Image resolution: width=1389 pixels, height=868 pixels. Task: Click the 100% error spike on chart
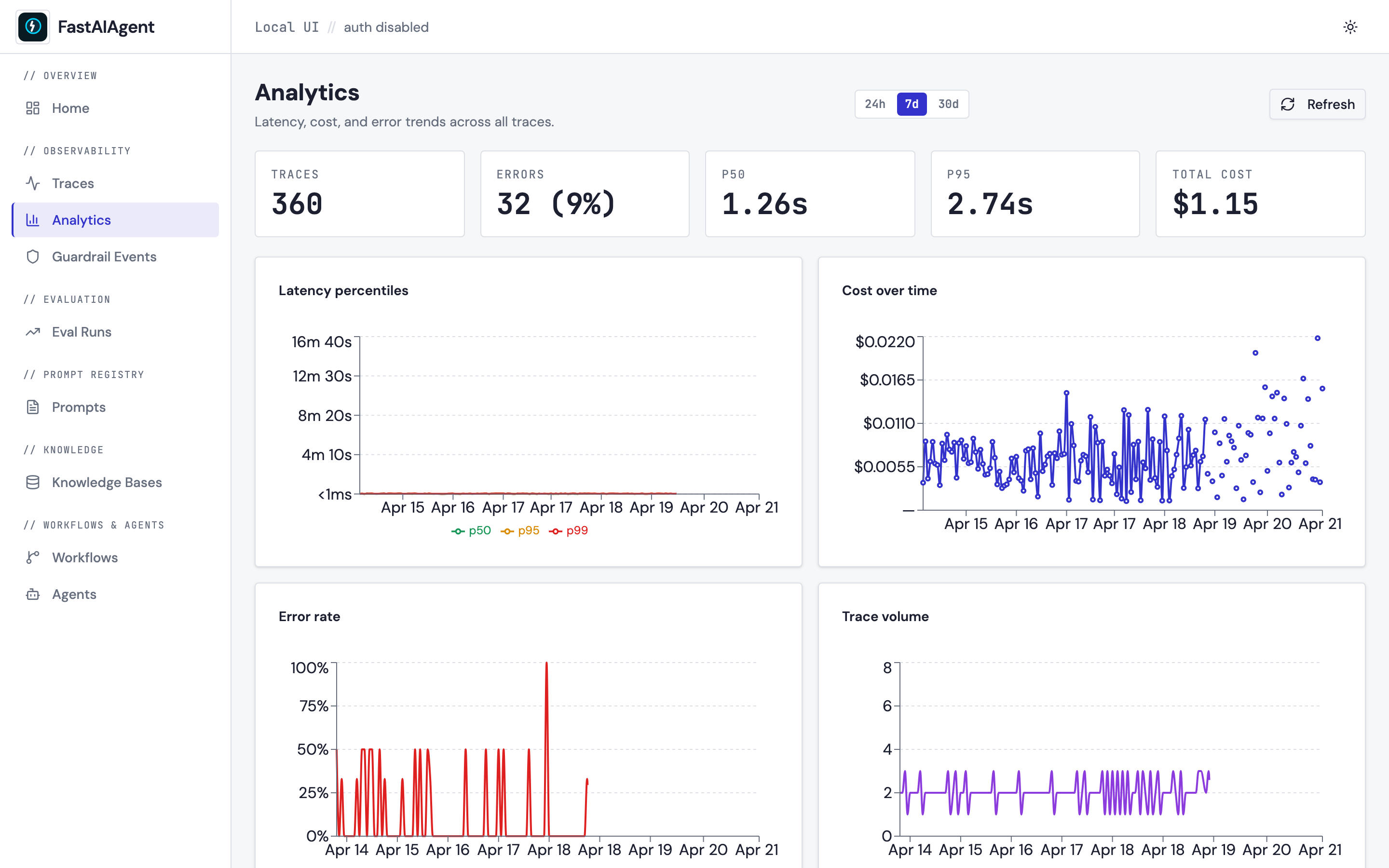point(546,664)
